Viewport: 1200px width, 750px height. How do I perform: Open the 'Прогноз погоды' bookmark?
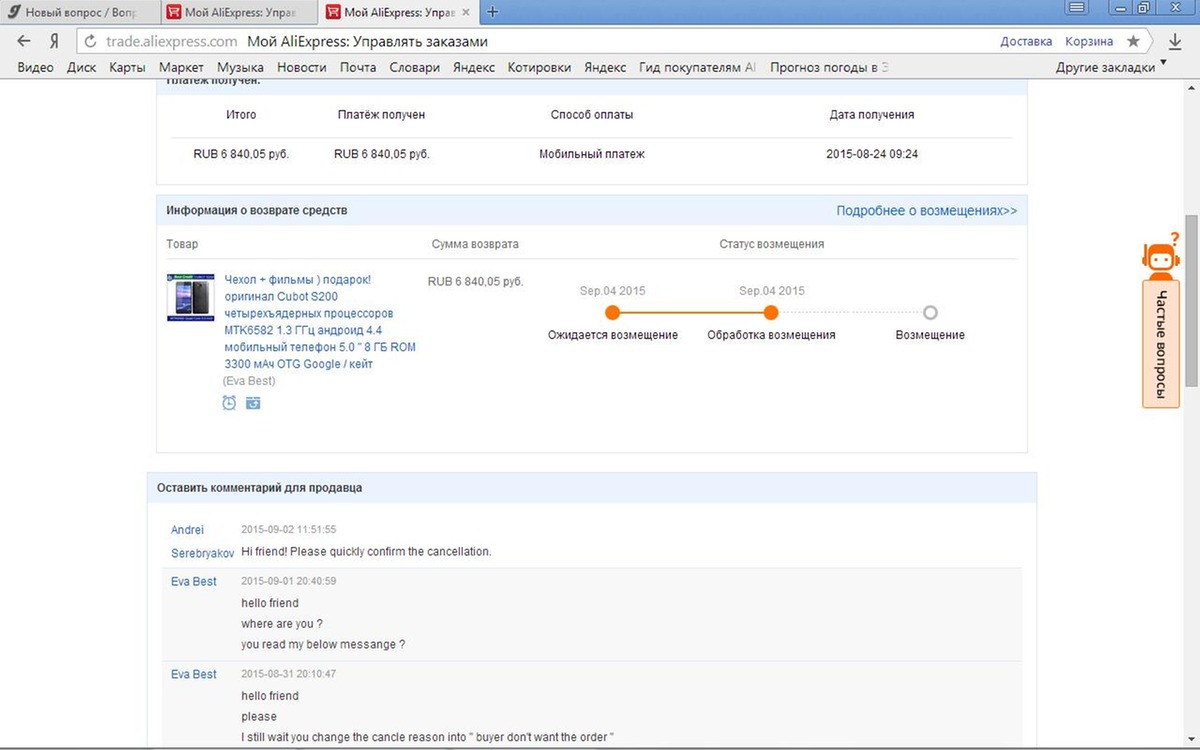829,67
